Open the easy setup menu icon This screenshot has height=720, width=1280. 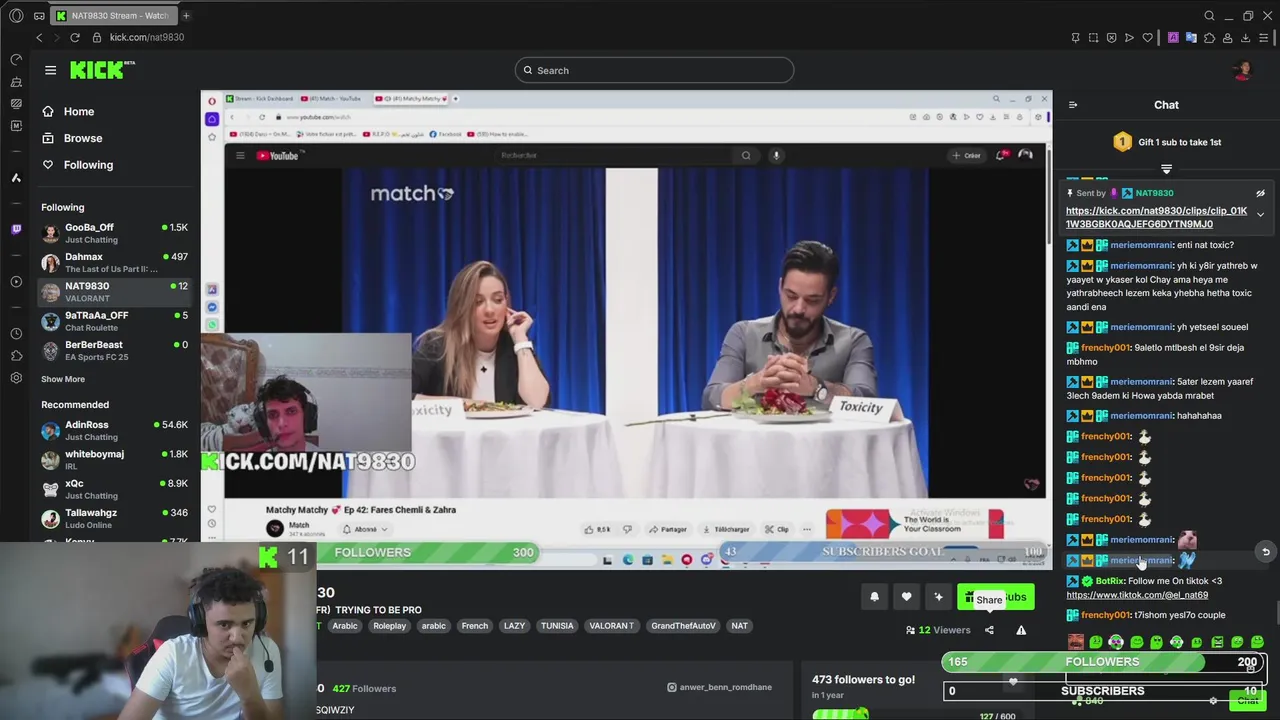(x=1265, y=38)
